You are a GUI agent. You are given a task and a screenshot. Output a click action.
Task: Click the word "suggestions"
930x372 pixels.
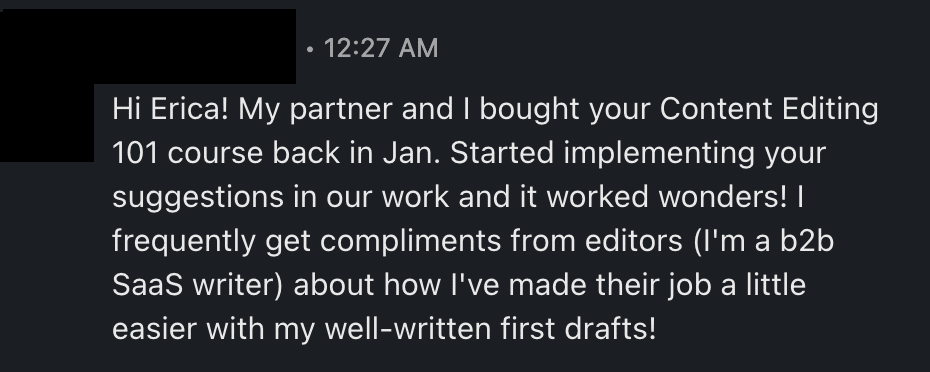(198, 198)
